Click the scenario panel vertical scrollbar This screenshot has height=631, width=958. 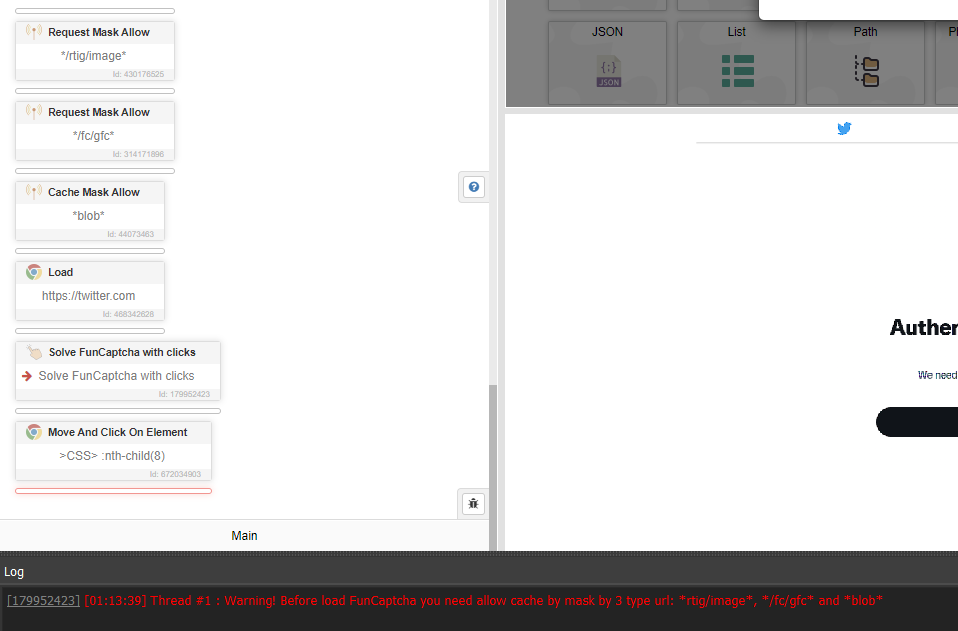492,460
